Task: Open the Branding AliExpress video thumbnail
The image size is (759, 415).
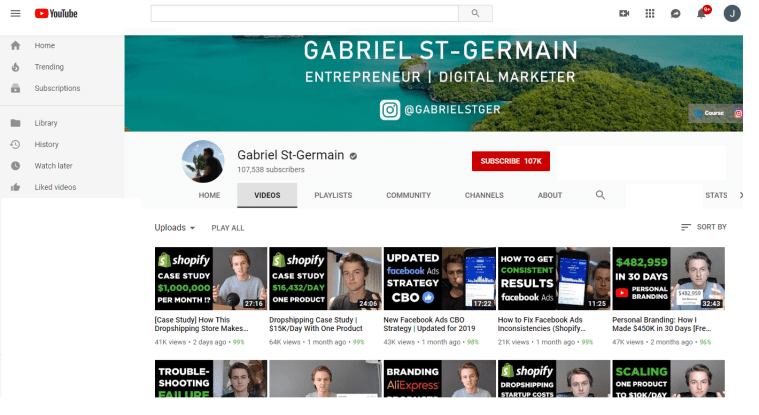Action: click(x=440, y=379)
